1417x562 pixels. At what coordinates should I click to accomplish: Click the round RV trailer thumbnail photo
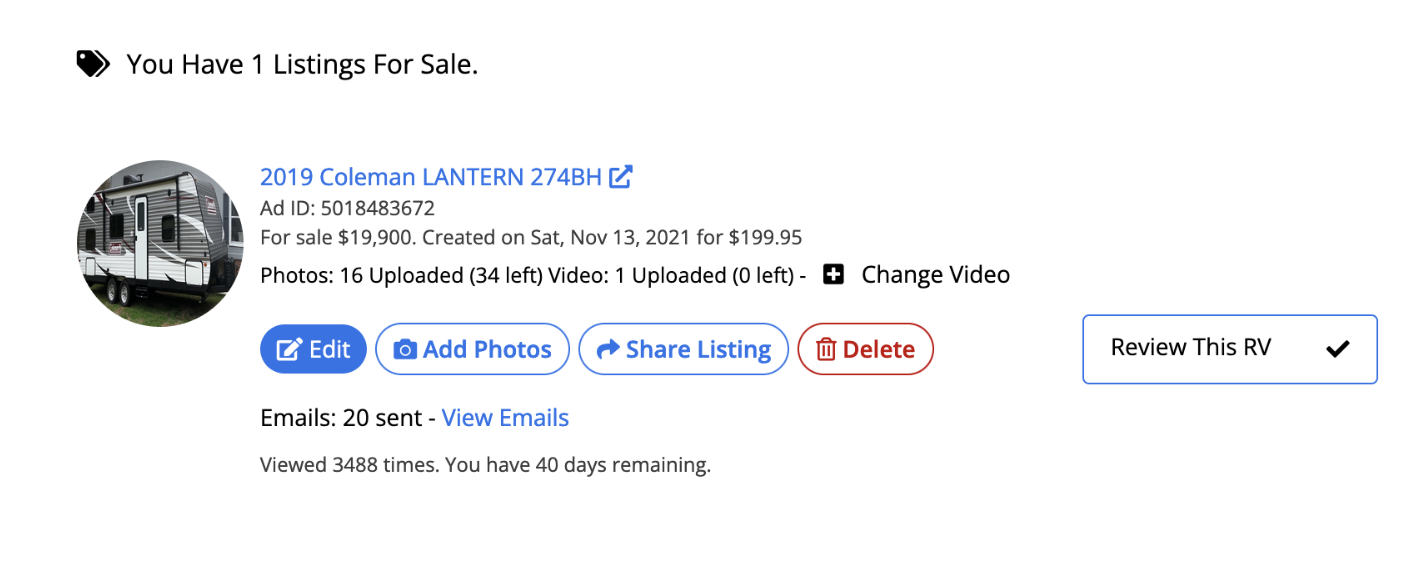160,243
